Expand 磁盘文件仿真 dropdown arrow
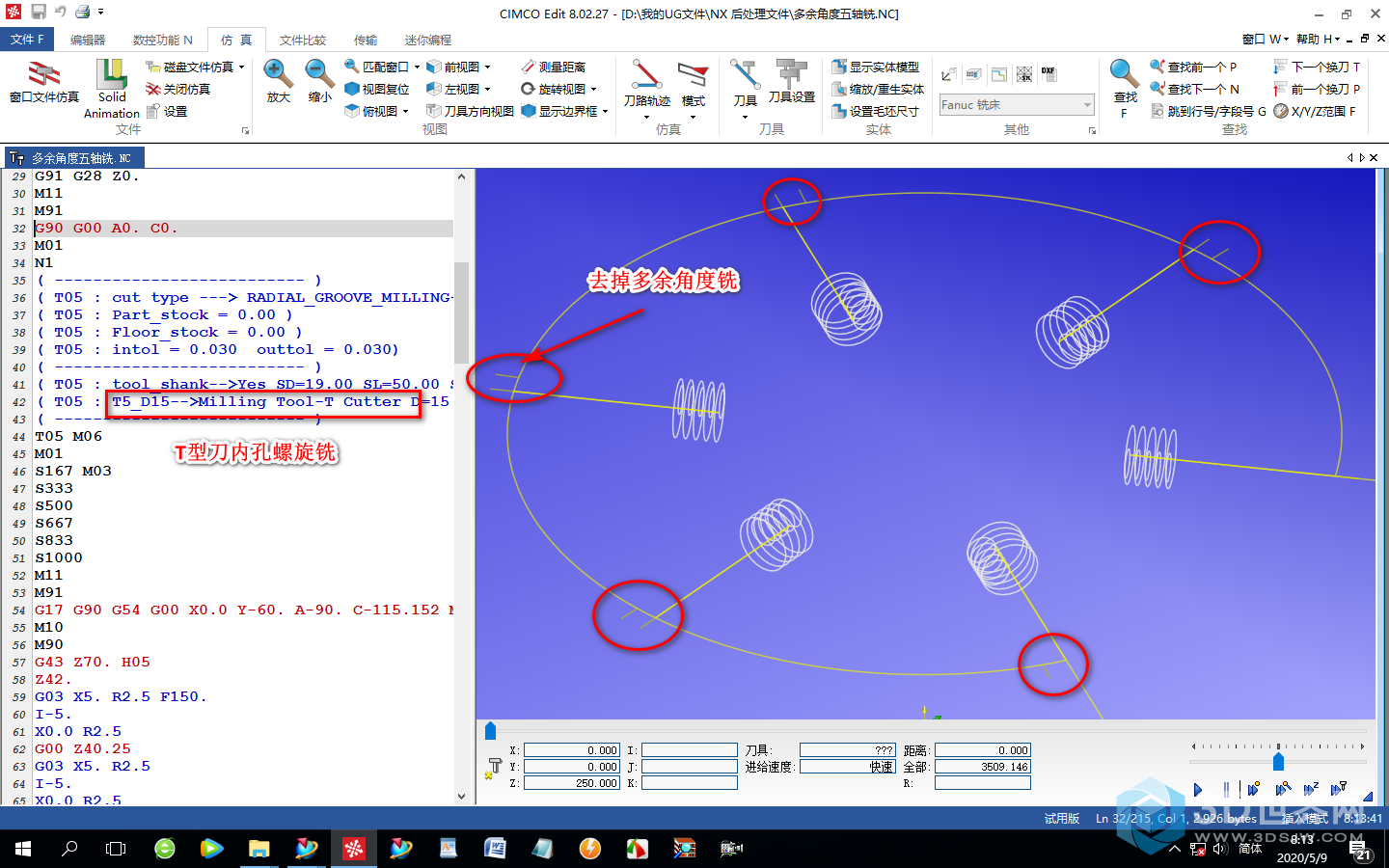Image resolution: width=1389 pixels, height=868 pixels. click(x=241, y=67)
